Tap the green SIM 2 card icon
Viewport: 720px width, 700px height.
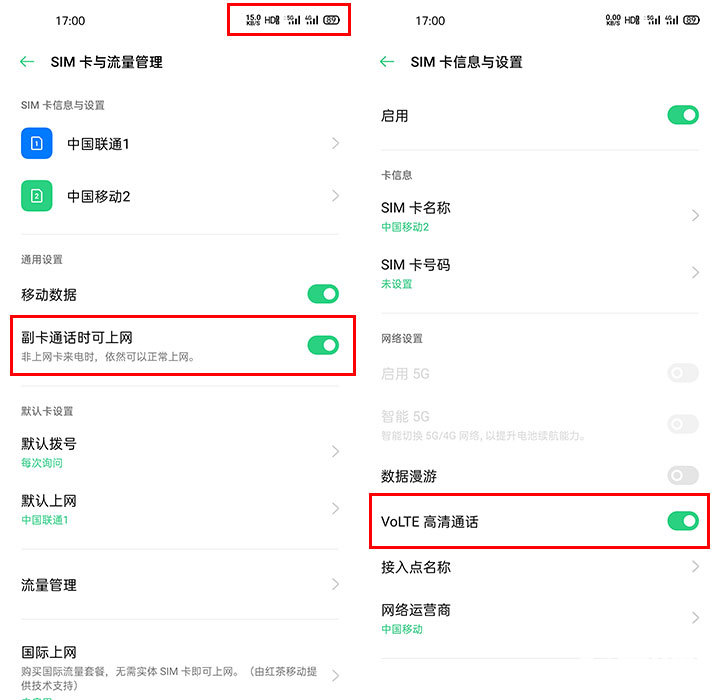(x=37, y=196)
